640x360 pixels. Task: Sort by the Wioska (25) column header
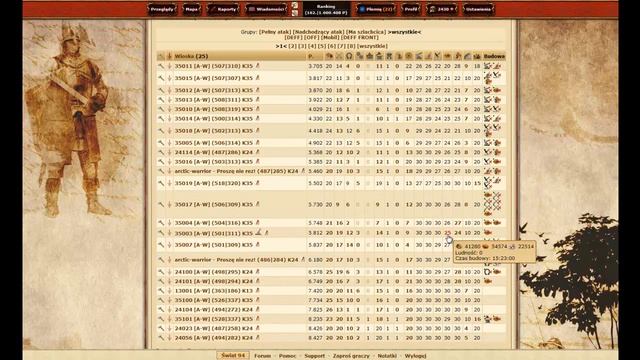(191, 56)
